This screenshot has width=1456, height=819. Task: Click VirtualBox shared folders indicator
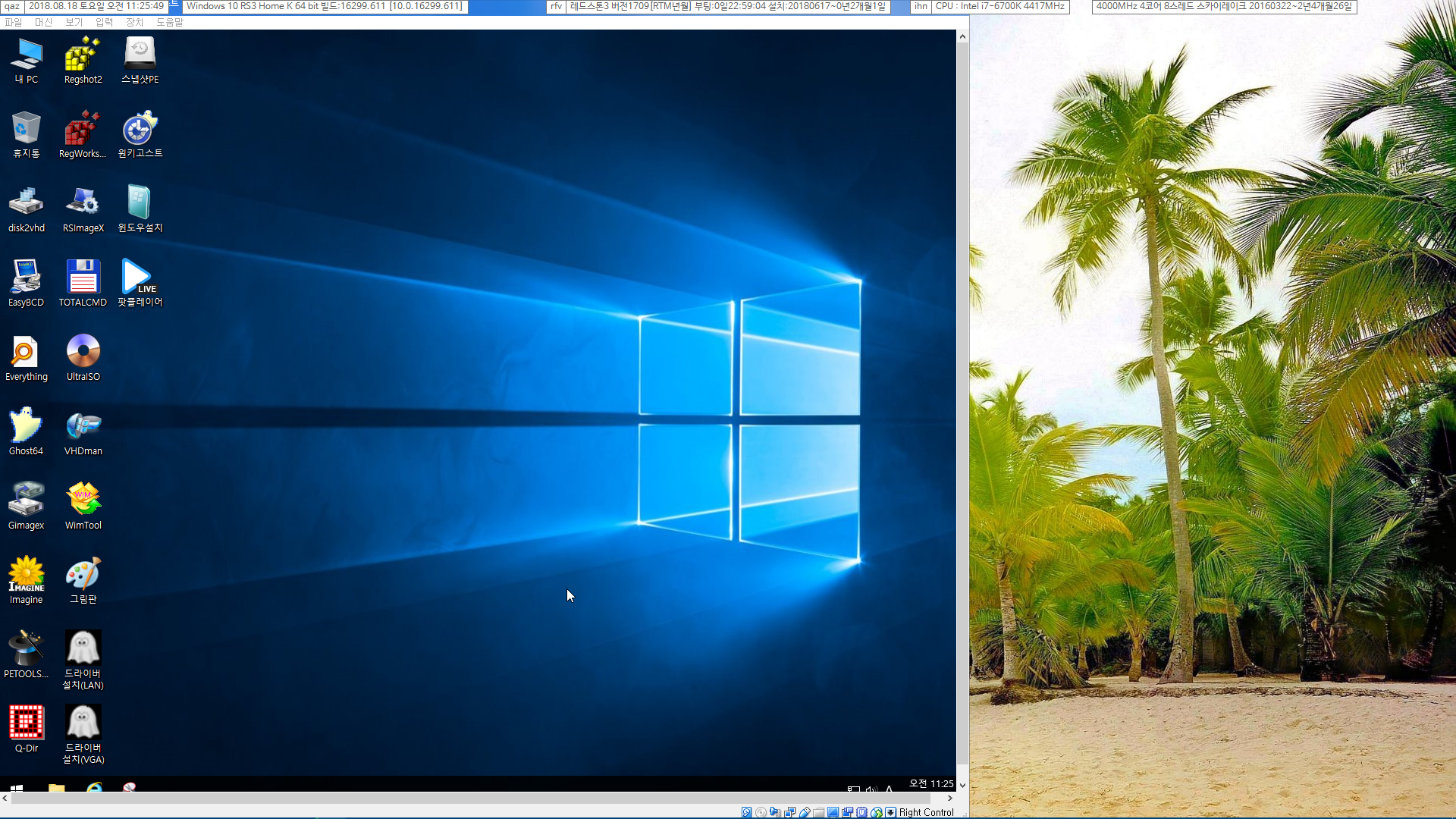818,812
